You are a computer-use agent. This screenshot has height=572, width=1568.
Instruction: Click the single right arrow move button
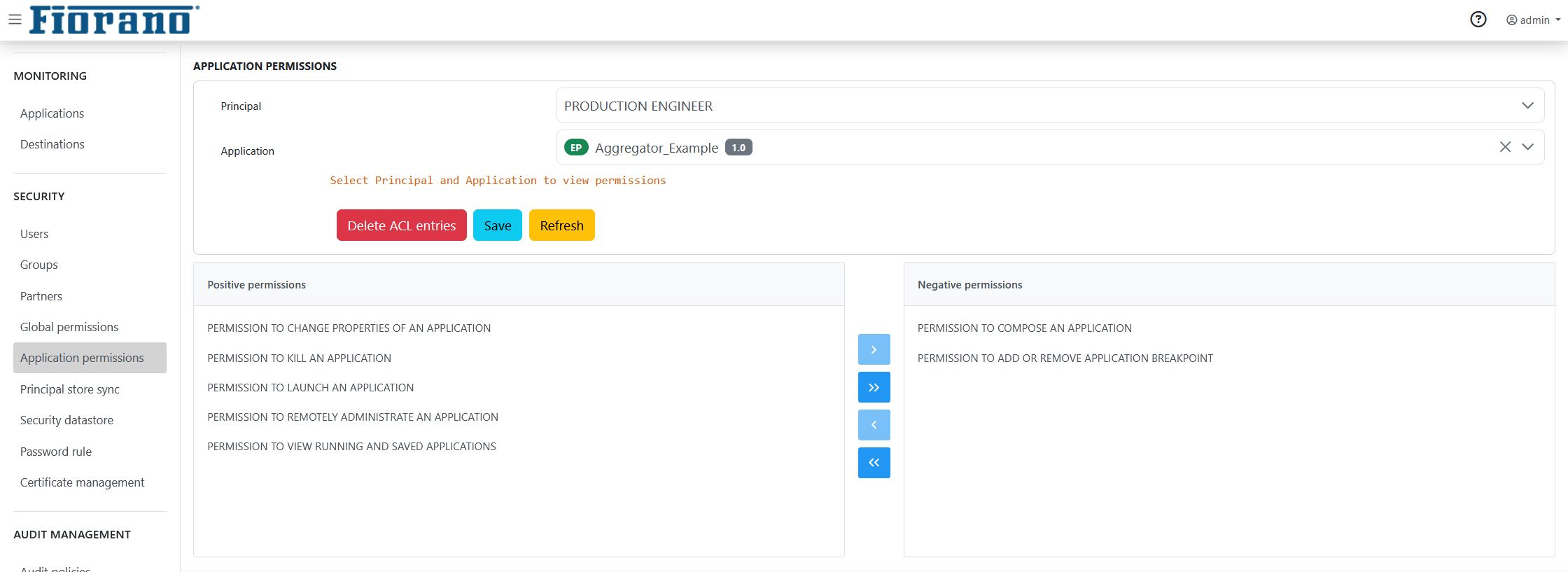click(874, 349)
